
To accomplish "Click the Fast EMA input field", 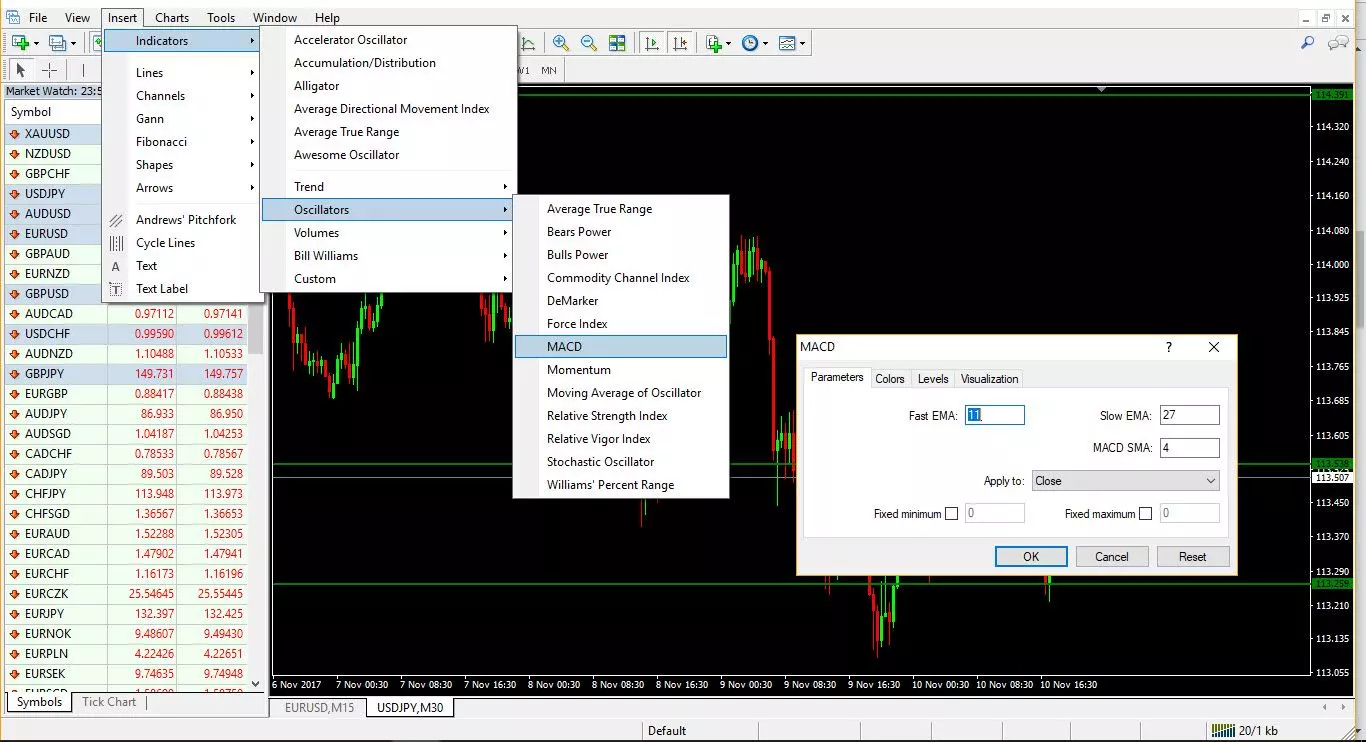I will (x=994, y=415).
